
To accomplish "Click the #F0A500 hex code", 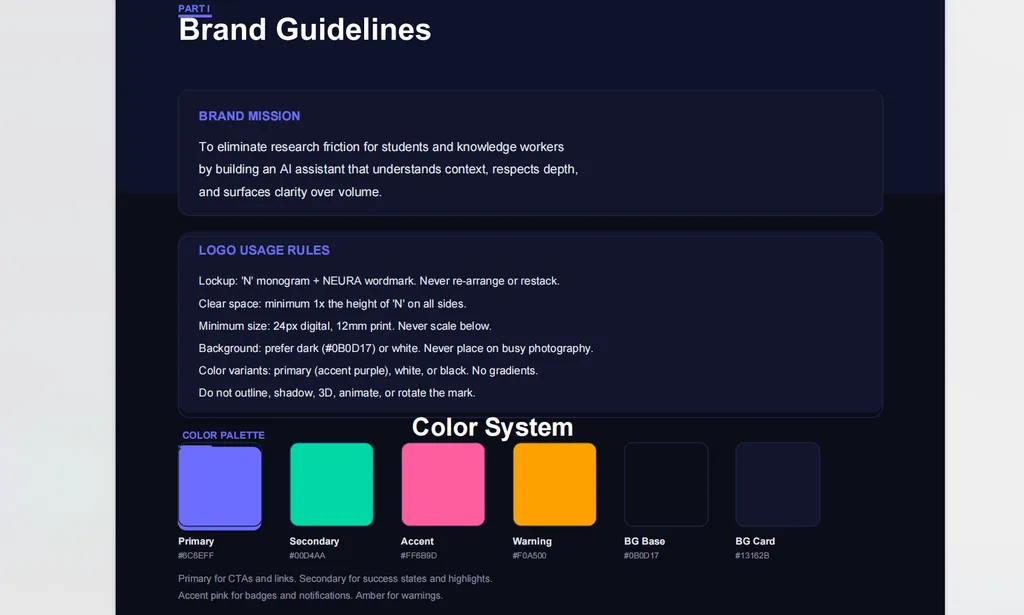I will pyautogui.click(x=530, y=556).
